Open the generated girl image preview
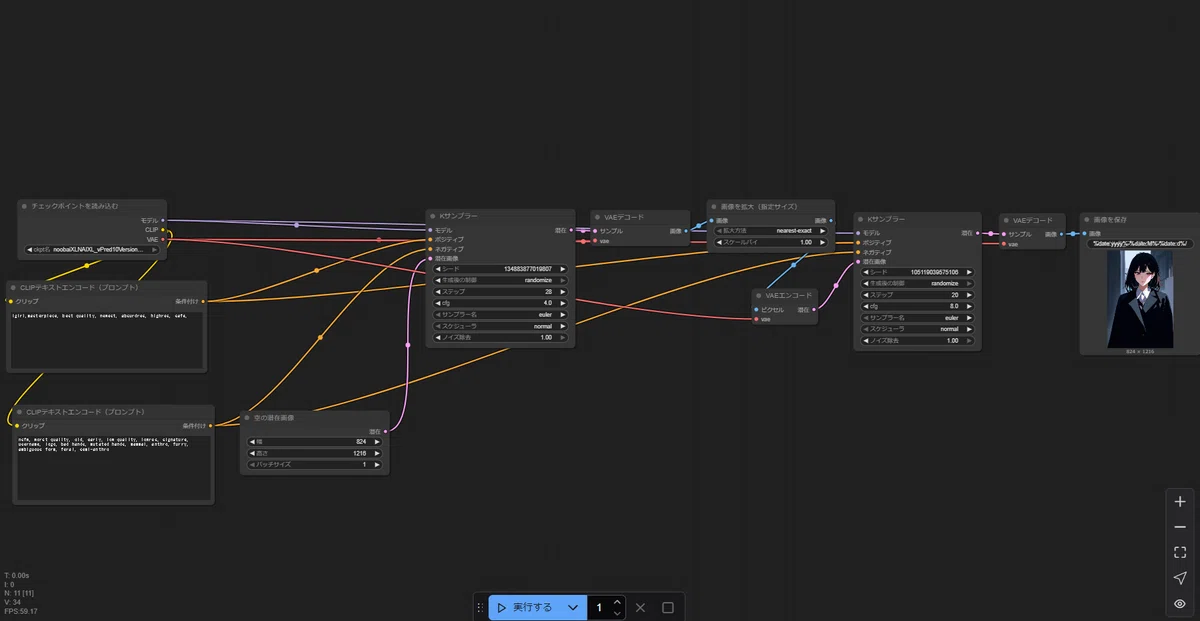Image resolution: width=1200 pixels, height=621 pixels. coord(1140,298)
